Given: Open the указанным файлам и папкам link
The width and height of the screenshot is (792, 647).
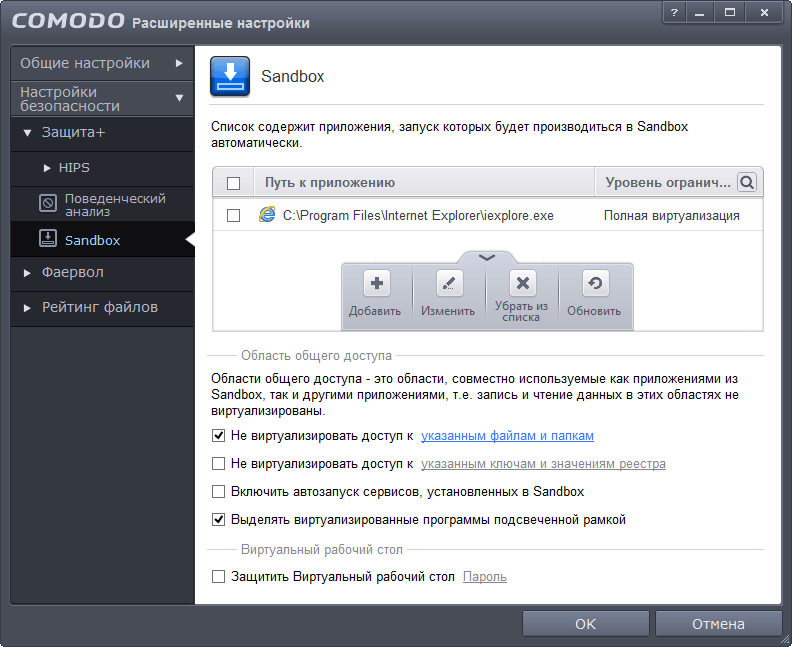Looking at the screenshot, I should click(x=507, y=435).
